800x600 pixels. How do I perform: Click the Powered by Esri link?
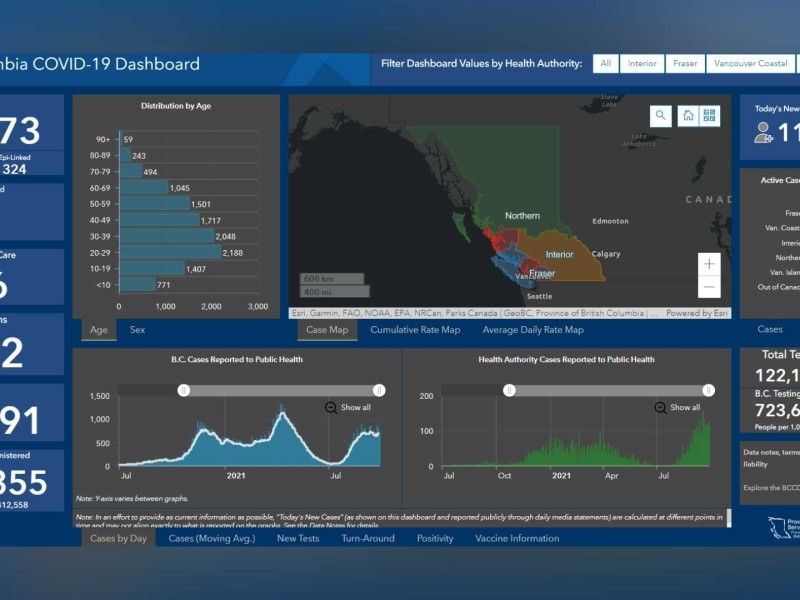(x=695, y=313)
